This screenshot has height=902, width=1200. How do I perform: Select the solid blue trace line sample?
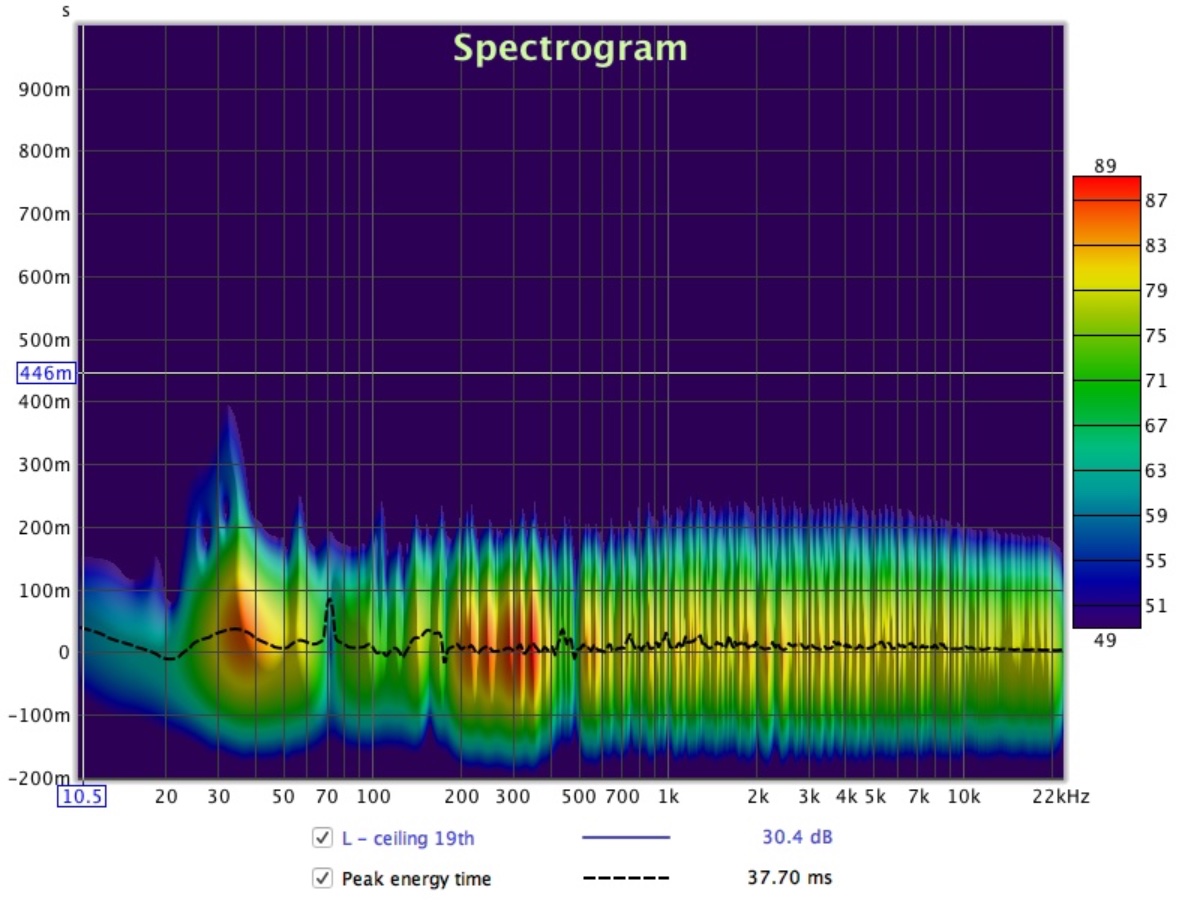pos(625,838)
